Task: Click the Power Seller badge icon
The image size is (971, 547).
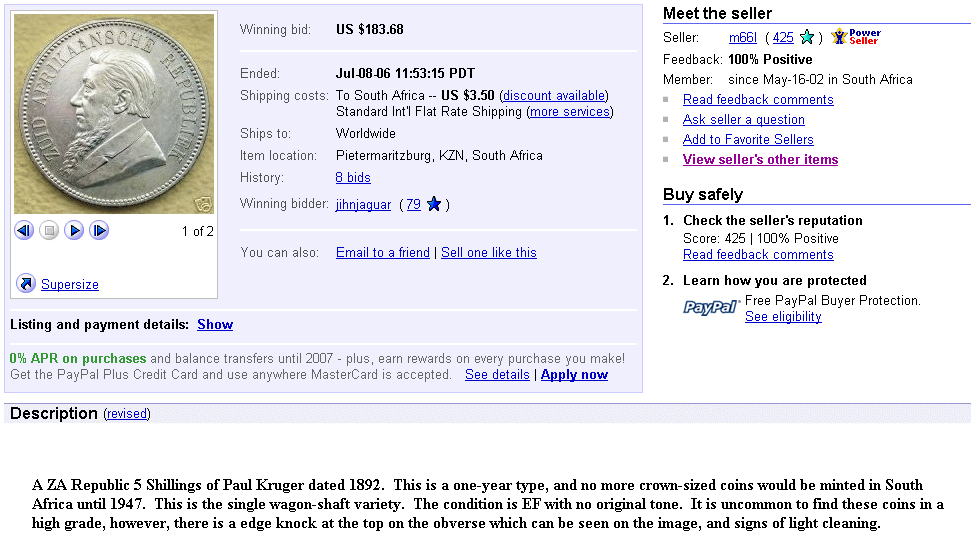Action: 856,37
